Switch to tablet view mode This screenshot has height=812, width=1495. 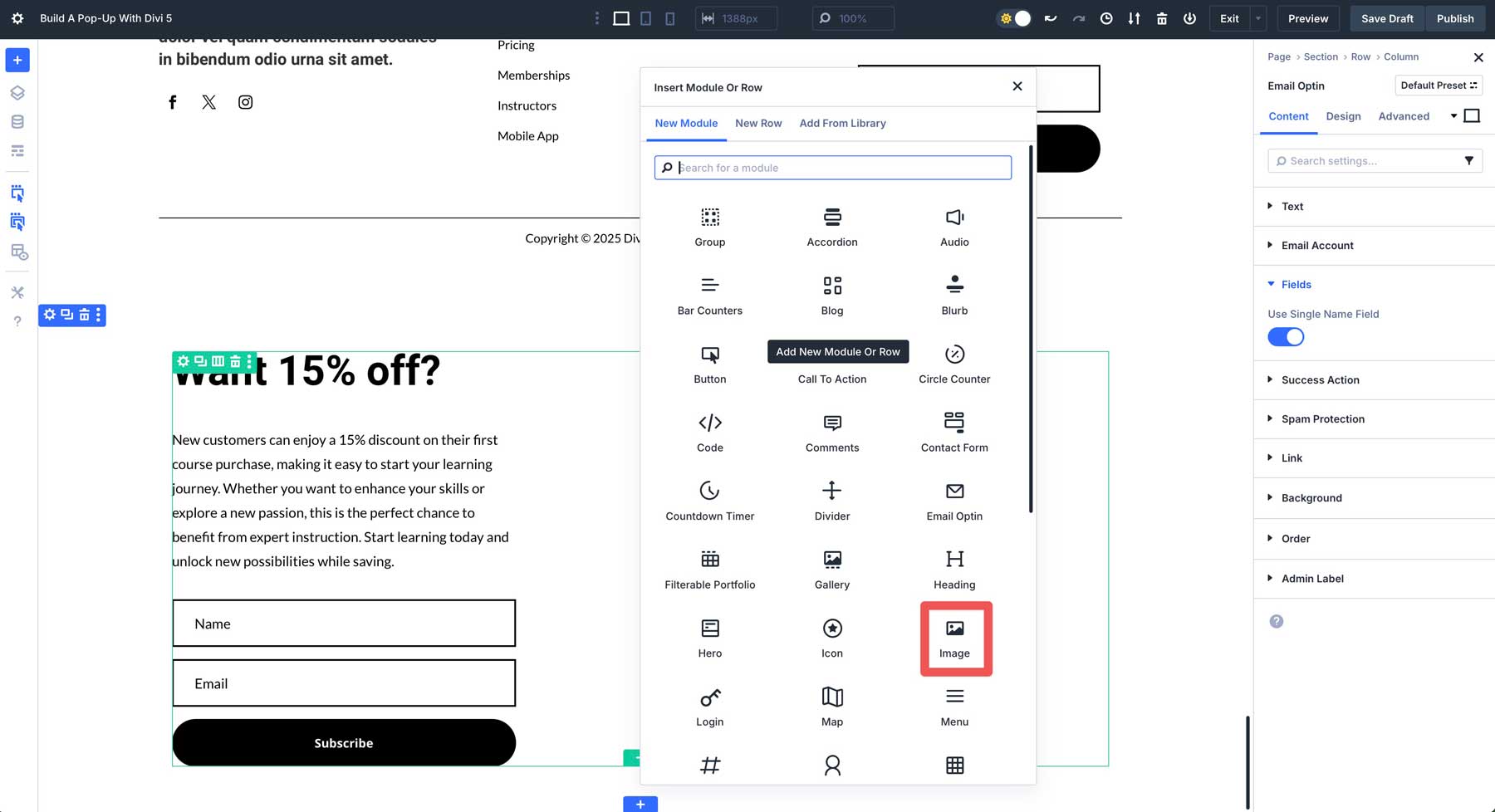(645, 17)
